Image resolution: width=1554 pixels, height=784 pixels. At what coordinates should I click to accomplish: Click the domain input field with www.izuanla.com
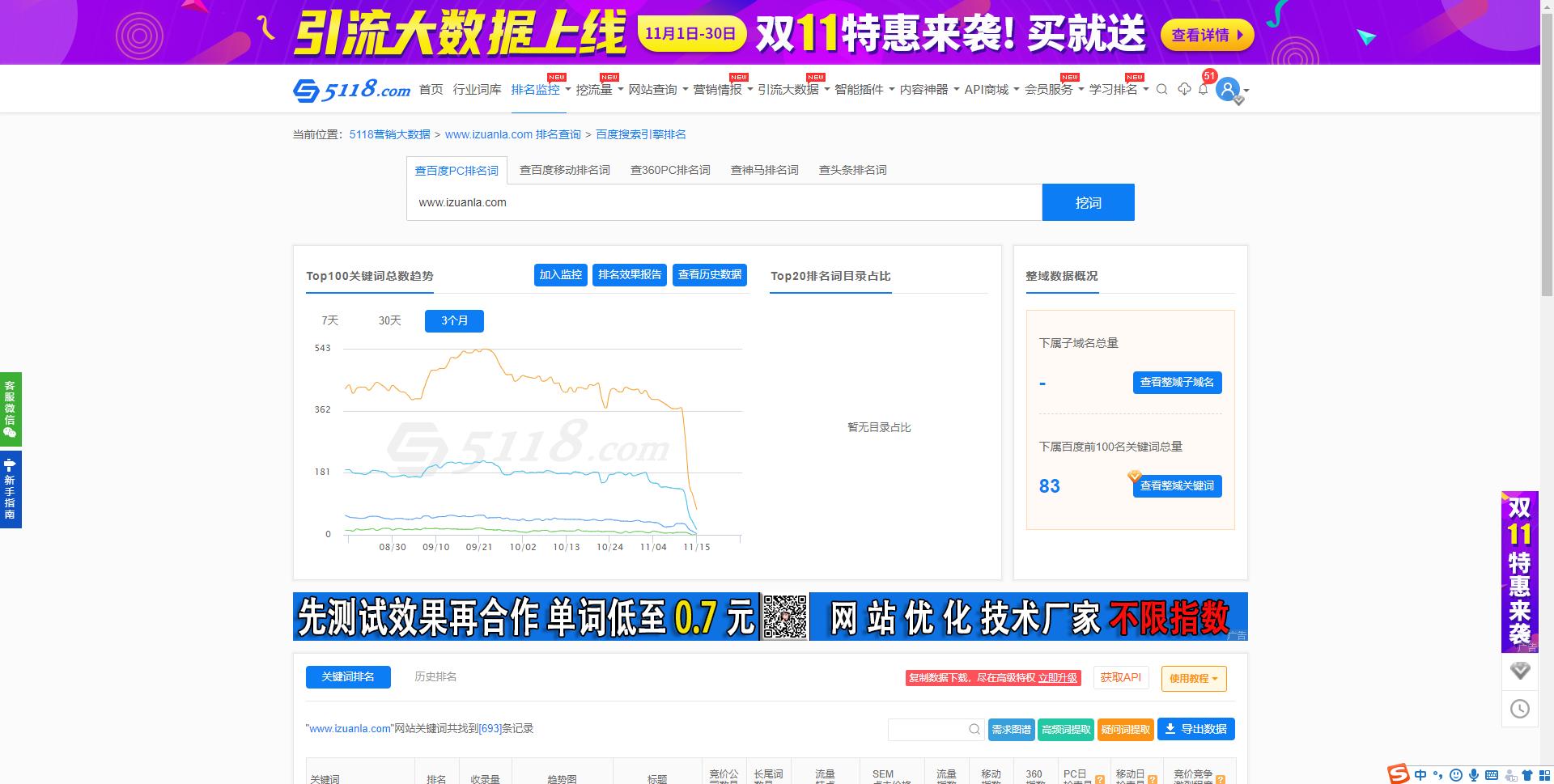724,202
